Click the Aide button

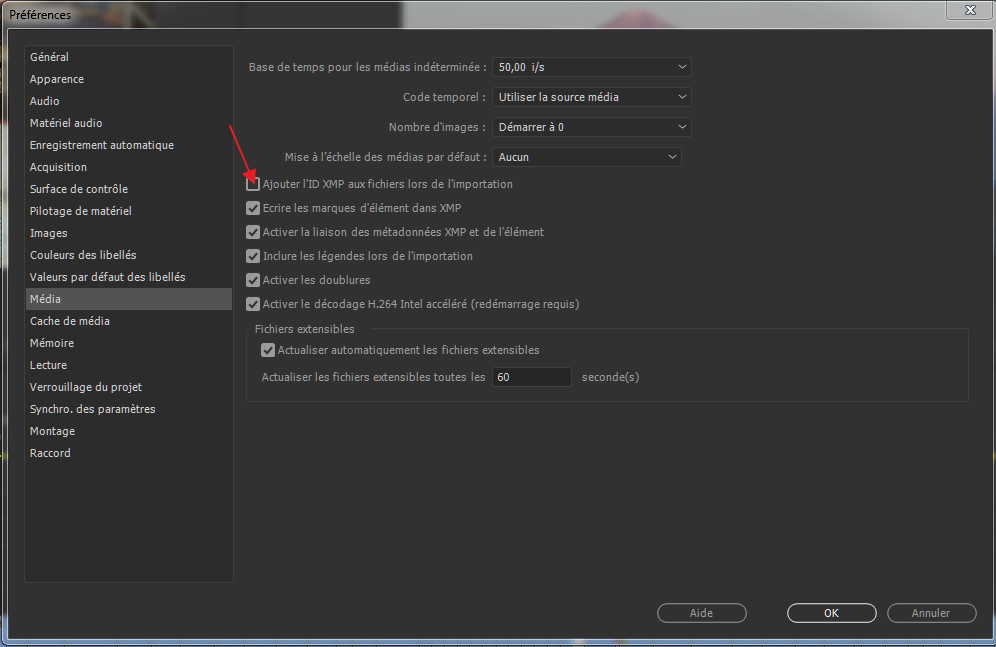701,613
